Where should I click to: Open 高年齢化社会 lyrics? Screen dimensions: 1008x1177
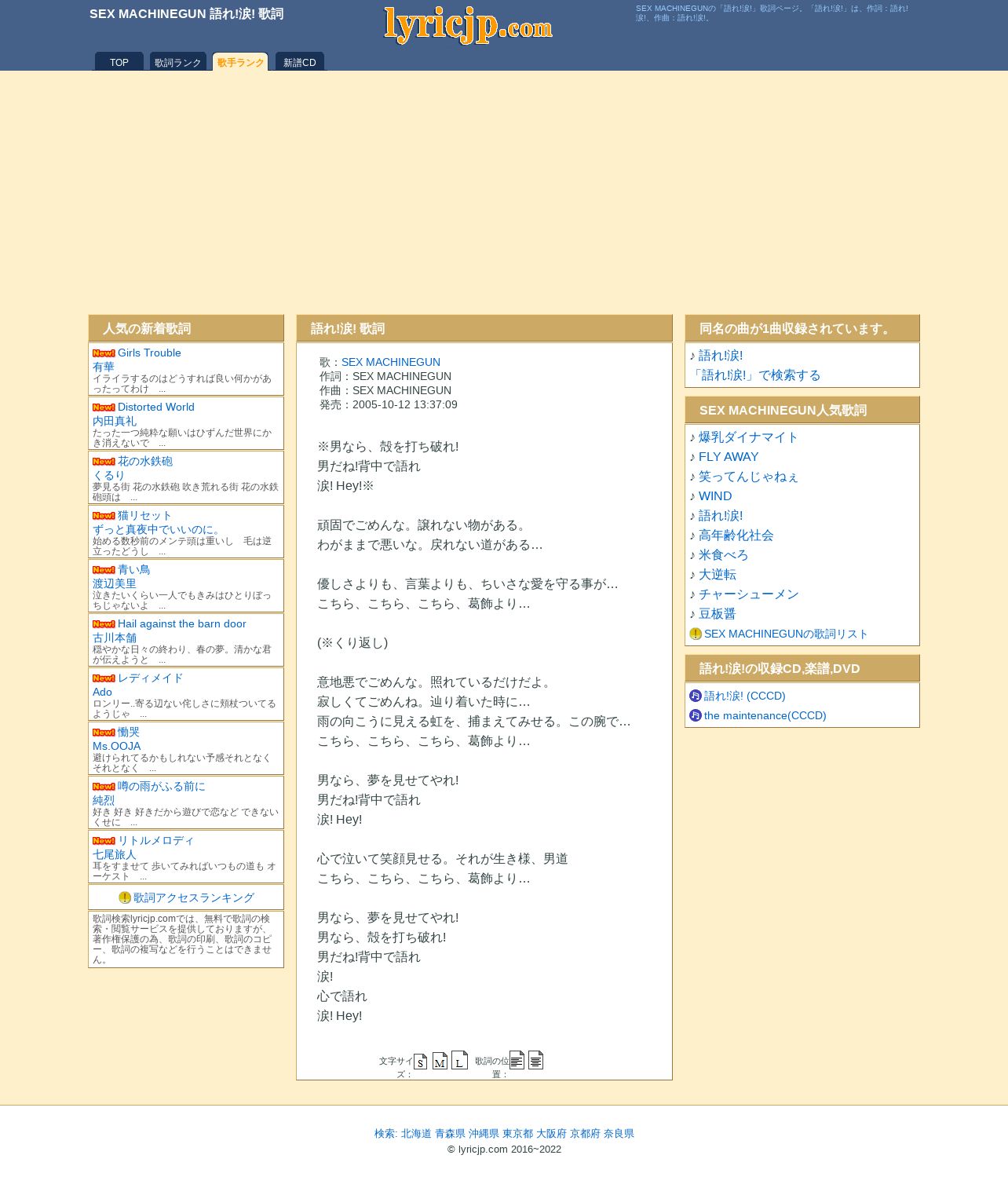(x=736, y=535)
